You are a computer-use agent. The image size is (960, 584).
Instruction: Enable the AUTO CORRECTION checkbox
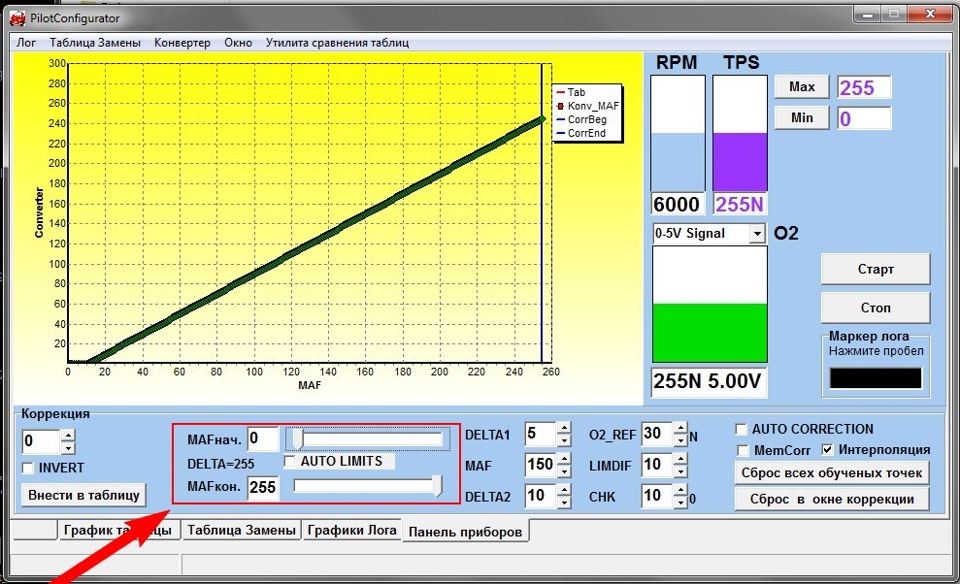[741, 429]
